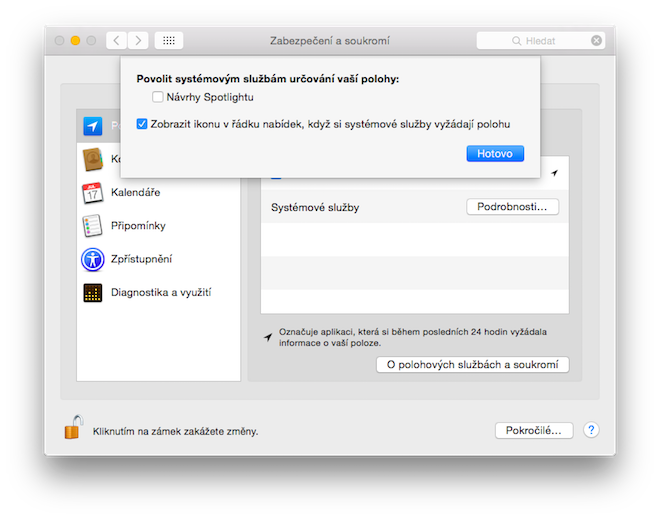
Task: Show all preferences via grid icon
Action: click(169, 40)
